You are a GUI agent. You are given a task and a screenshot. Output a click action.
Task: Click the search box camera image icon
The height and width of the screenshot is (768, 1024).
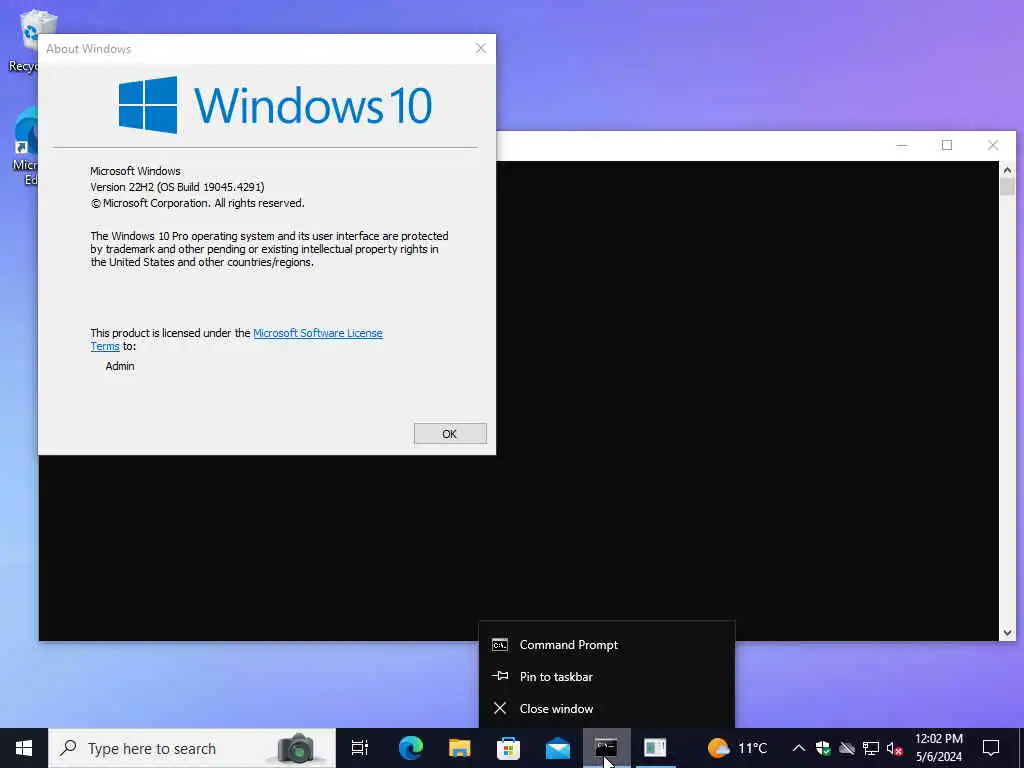point(296,748)
